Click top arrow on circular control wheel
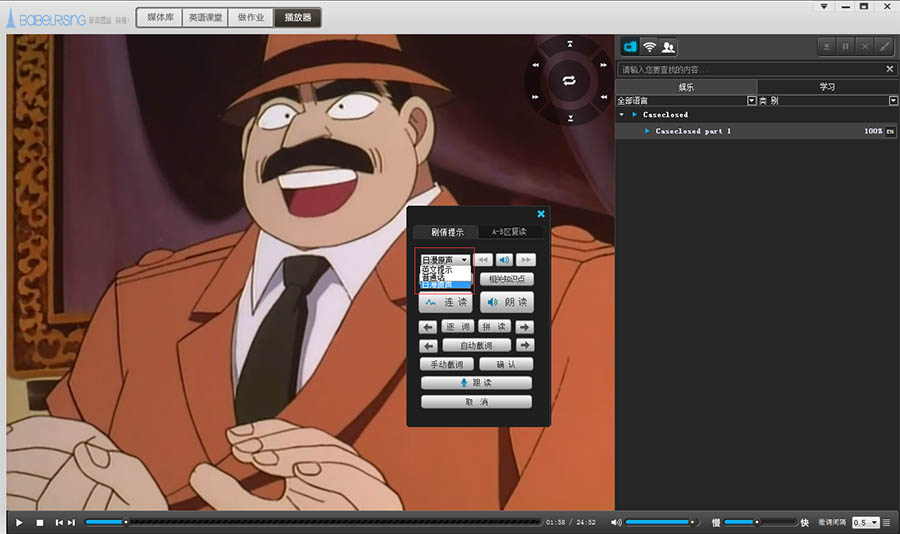 click(x=569, y=44)
